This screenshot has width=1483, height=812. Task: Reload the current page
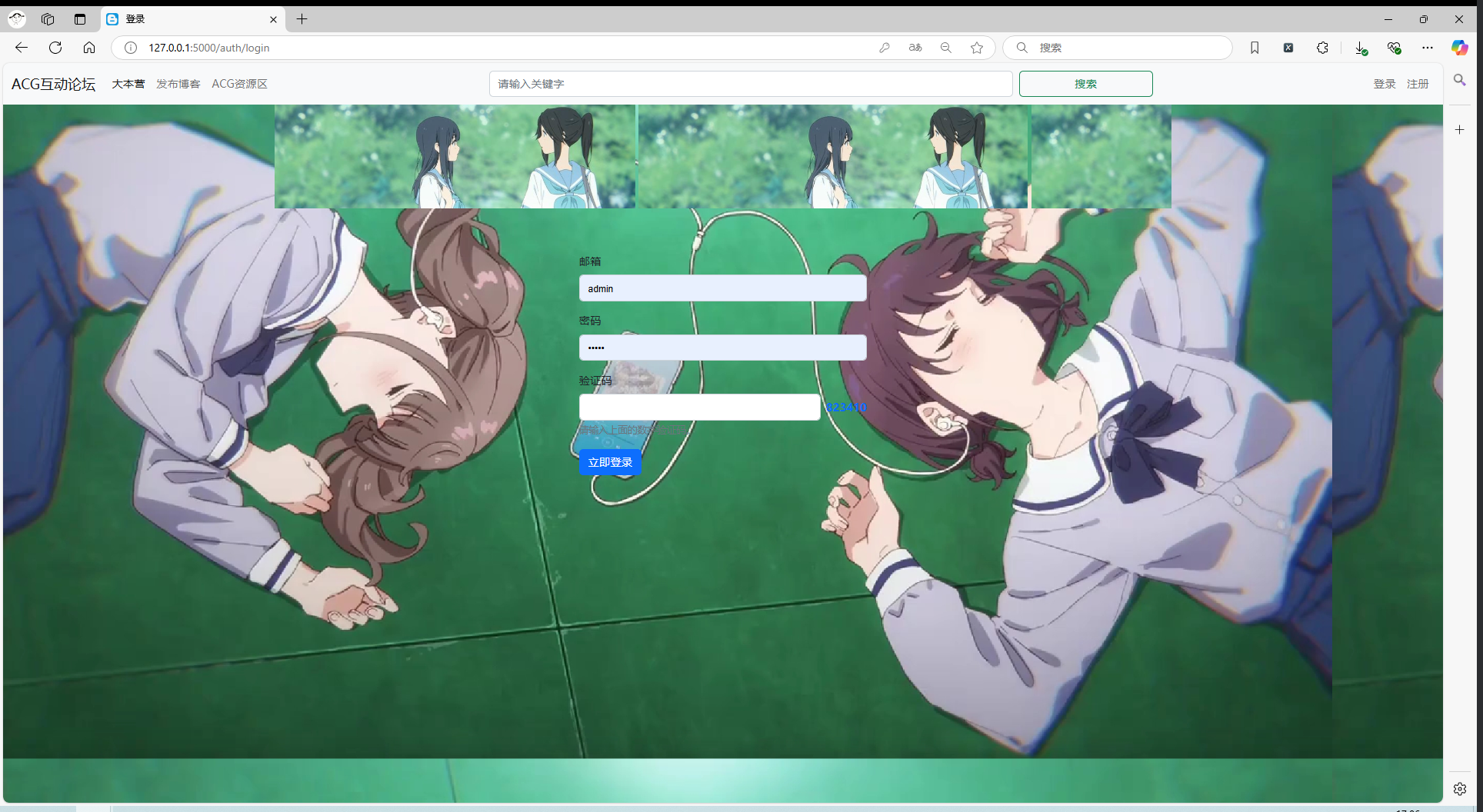(55, 48)
